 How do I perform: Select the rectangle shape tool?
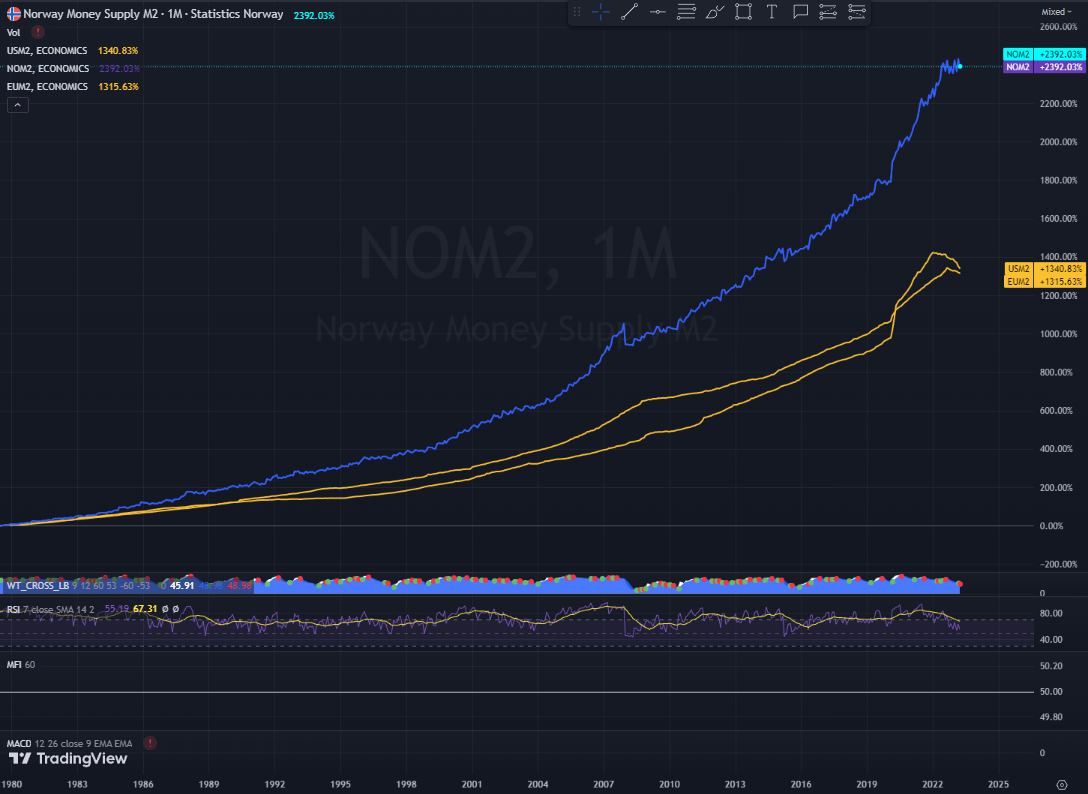tap(743, 12)
